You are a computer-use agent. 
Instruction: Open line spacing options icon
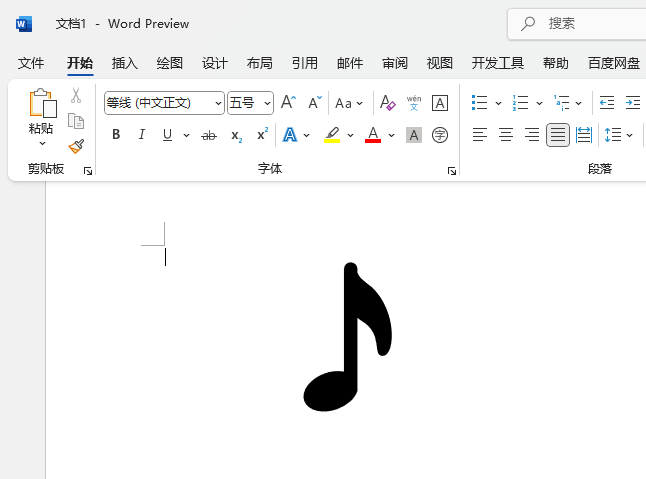click(612, 135)
